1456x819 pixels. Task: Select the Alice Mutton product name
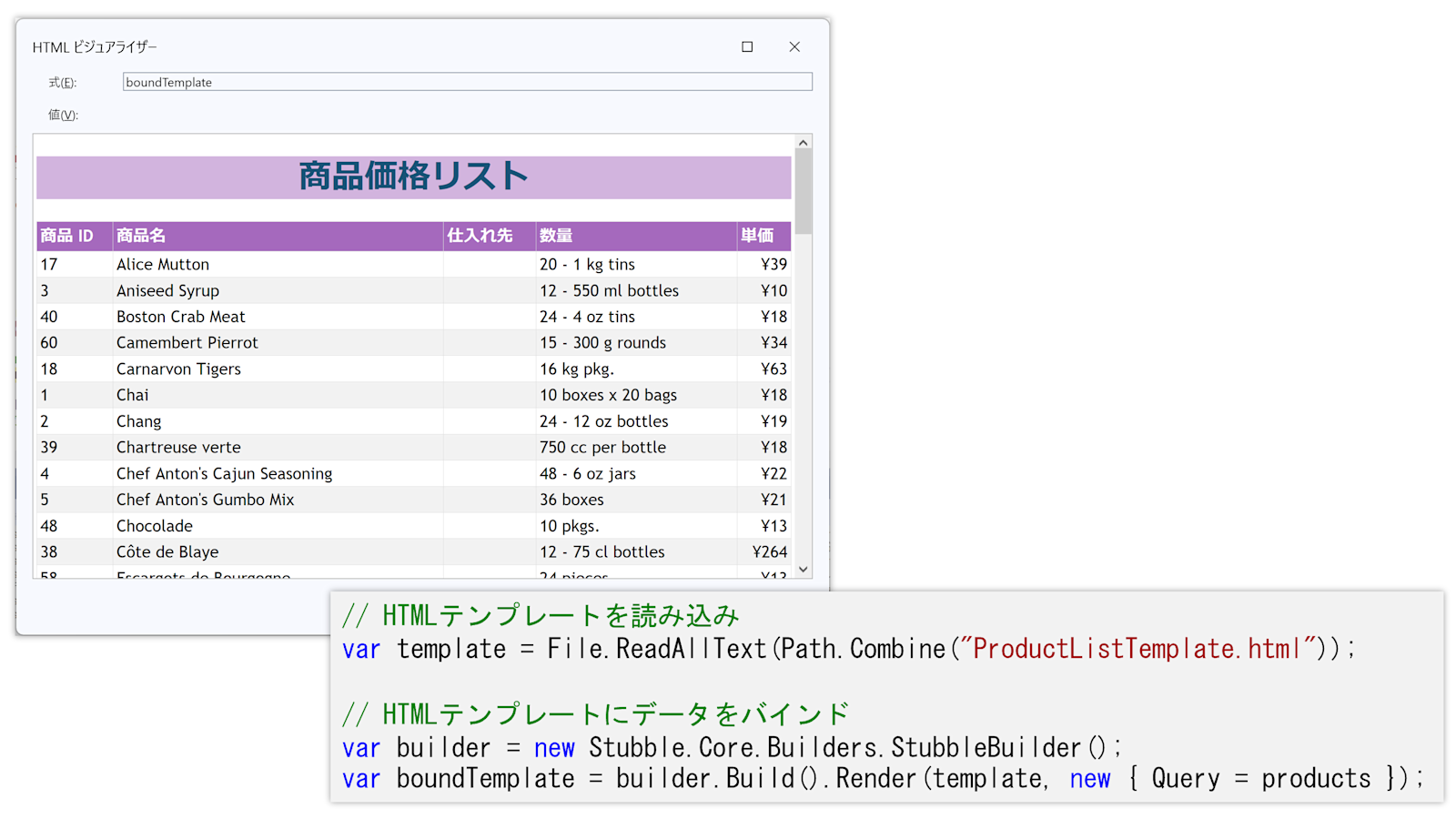click(163, 264)
